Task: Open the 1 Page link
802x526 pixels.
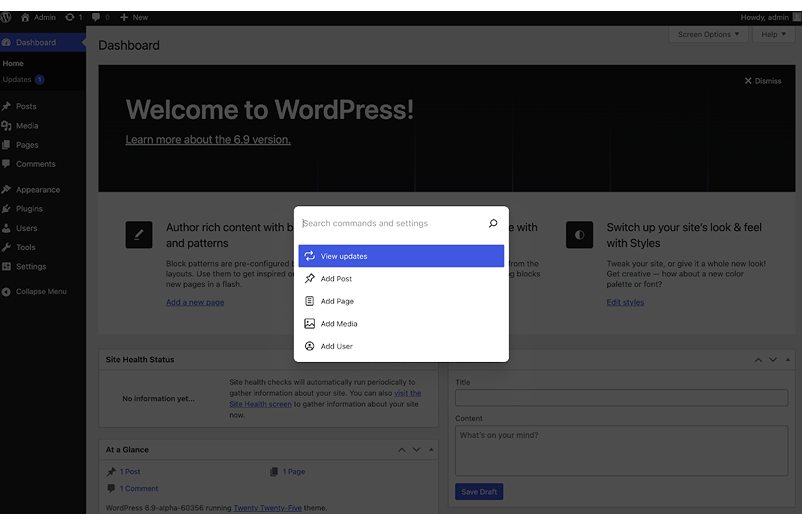Action: 294,471
